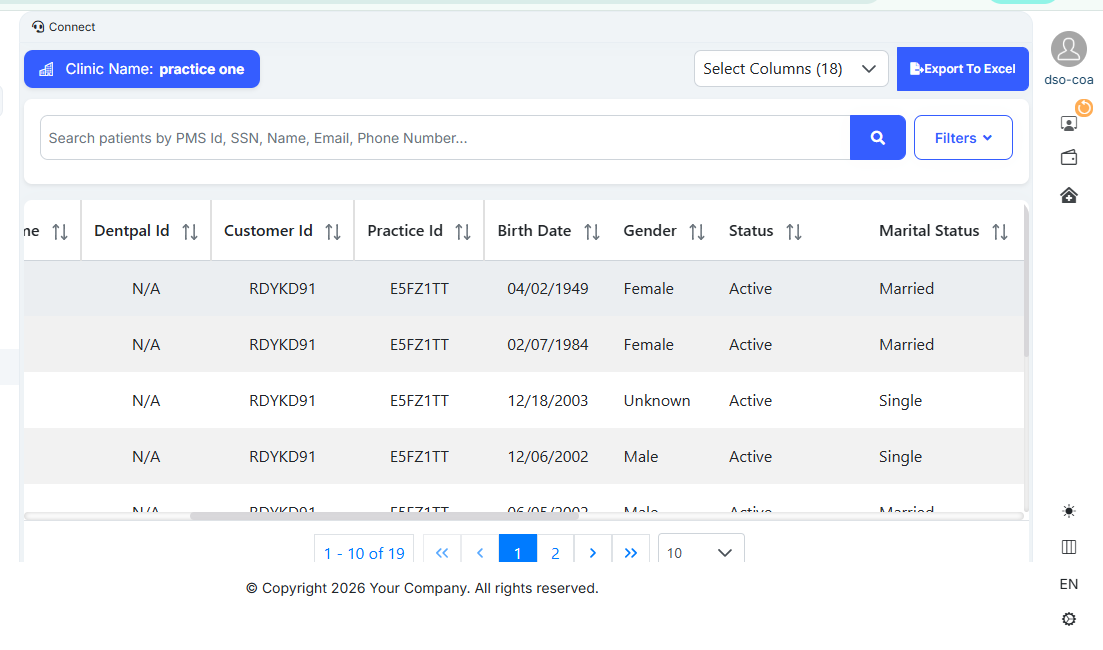Image resolution: width=1103 pixels, height=650 pixels.
Task: Open the Select Columns (18) dropdown
Action: [x=791, y=69]
